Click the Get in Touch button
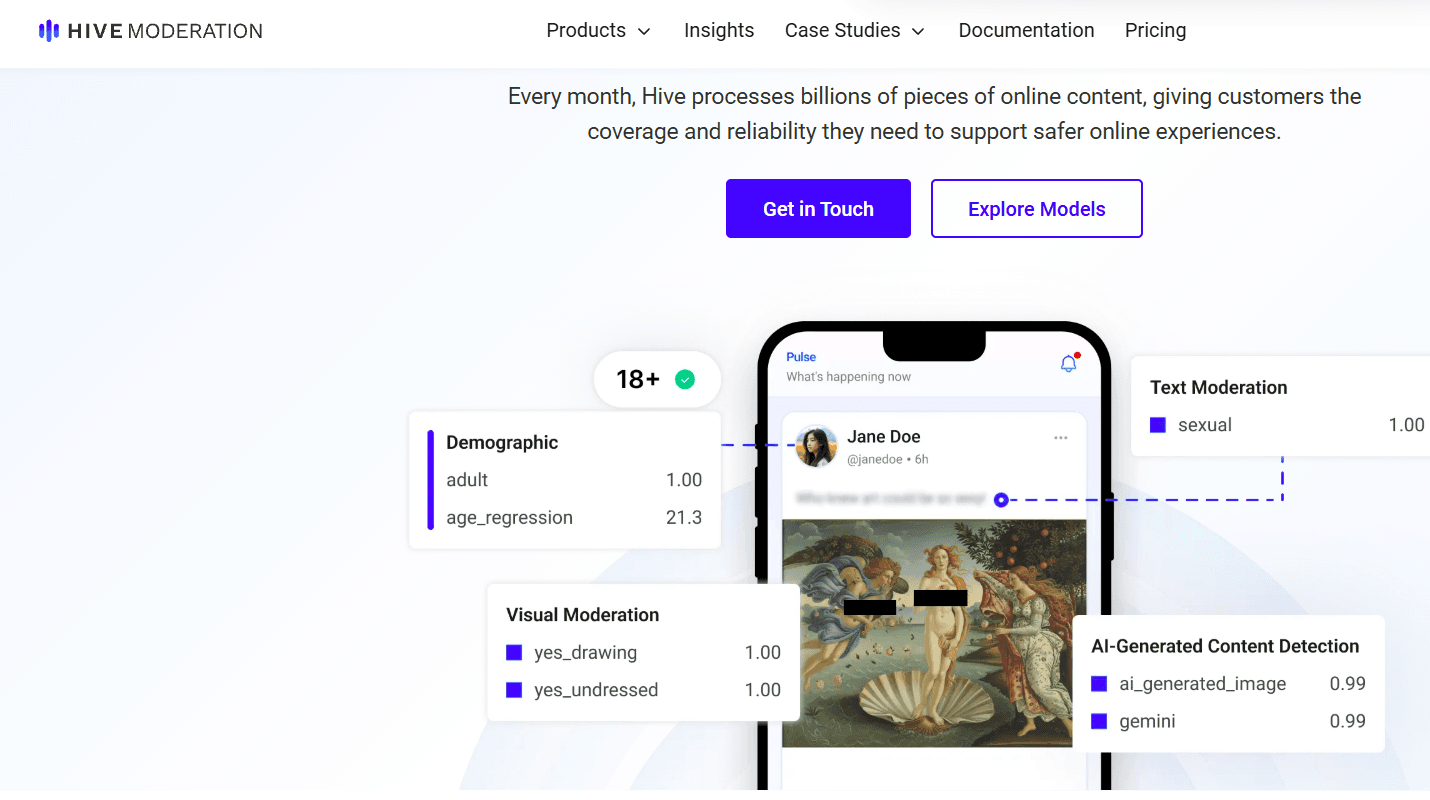 coord(818,208)
